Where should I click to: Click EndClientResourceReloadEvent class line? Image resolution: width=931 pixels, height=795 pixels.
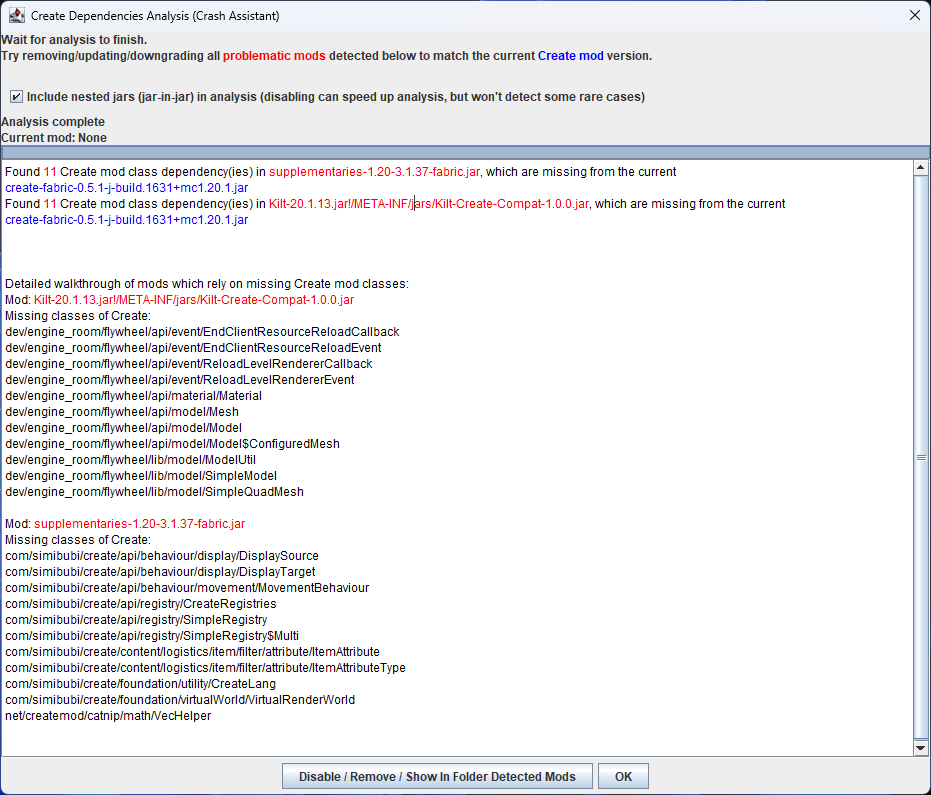[193, 348]
